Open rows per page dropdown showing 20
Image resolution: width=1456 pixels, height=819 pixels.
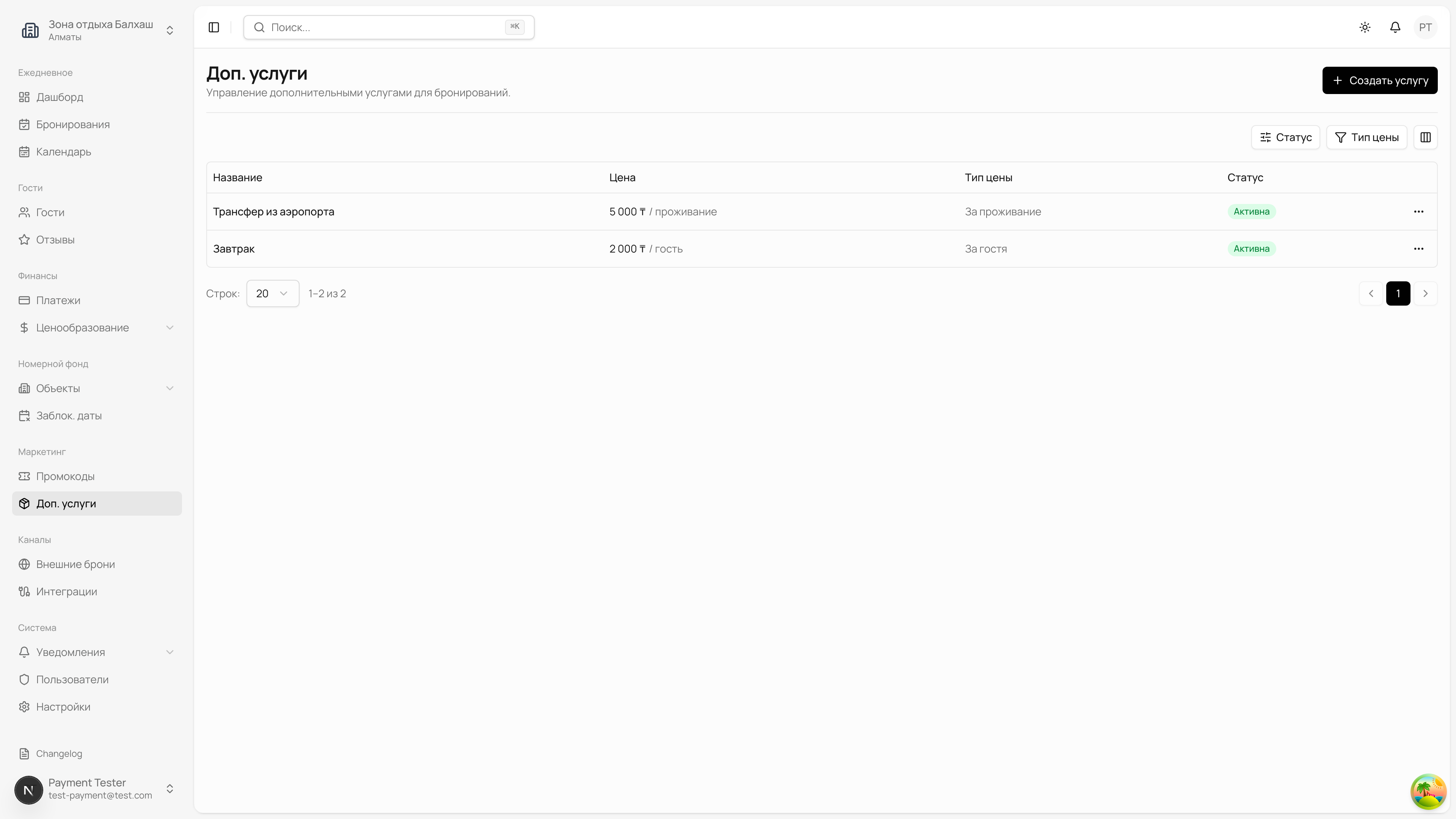(273, 293)
